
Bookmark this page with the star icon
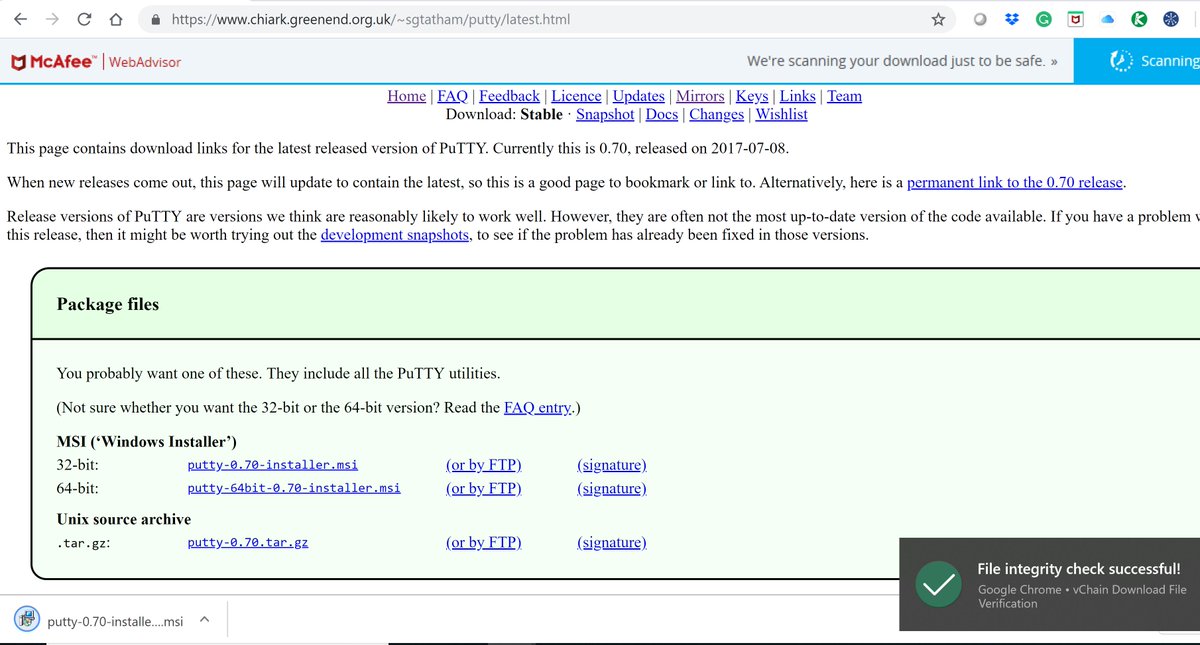938,19
